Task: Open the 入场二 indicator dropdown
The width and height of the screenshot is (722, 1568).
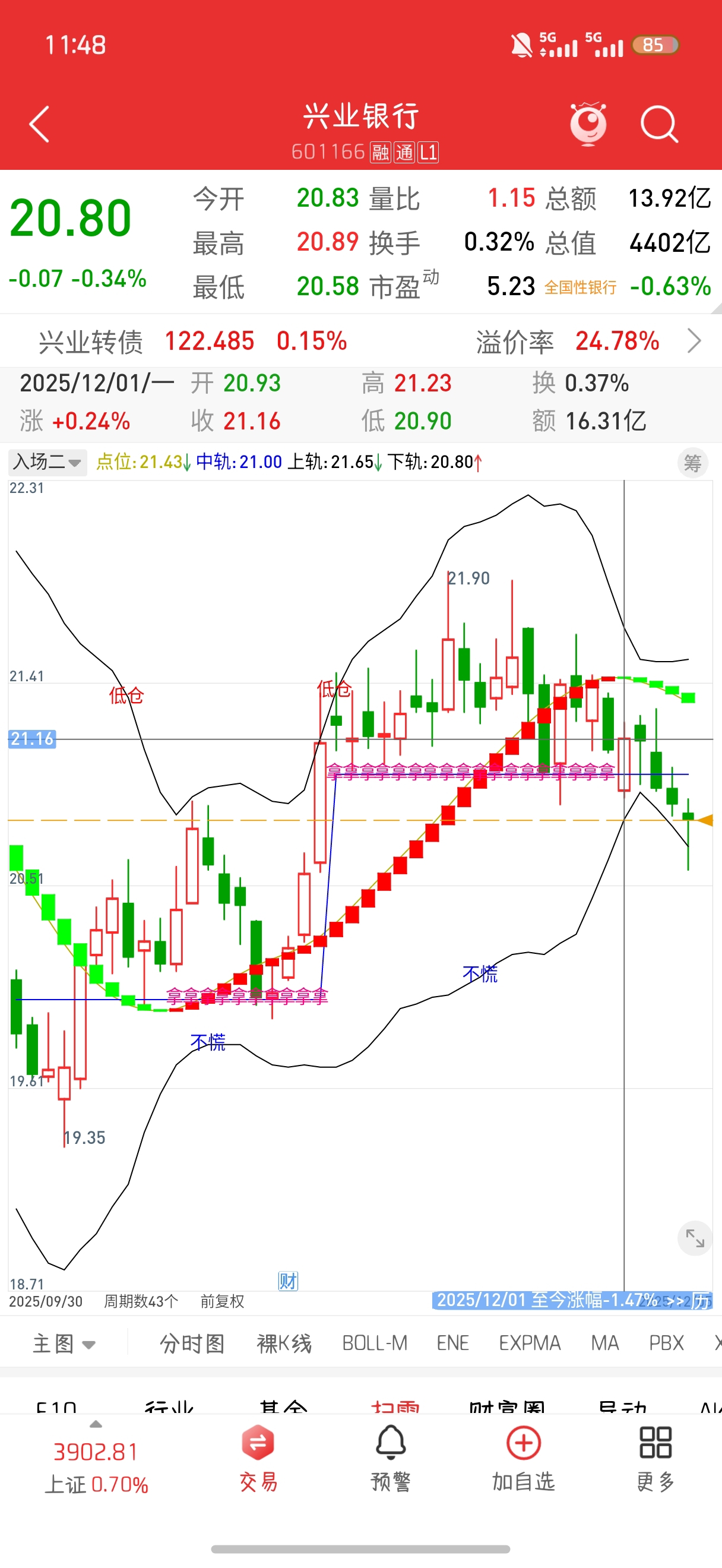Action: pos(47,462)
